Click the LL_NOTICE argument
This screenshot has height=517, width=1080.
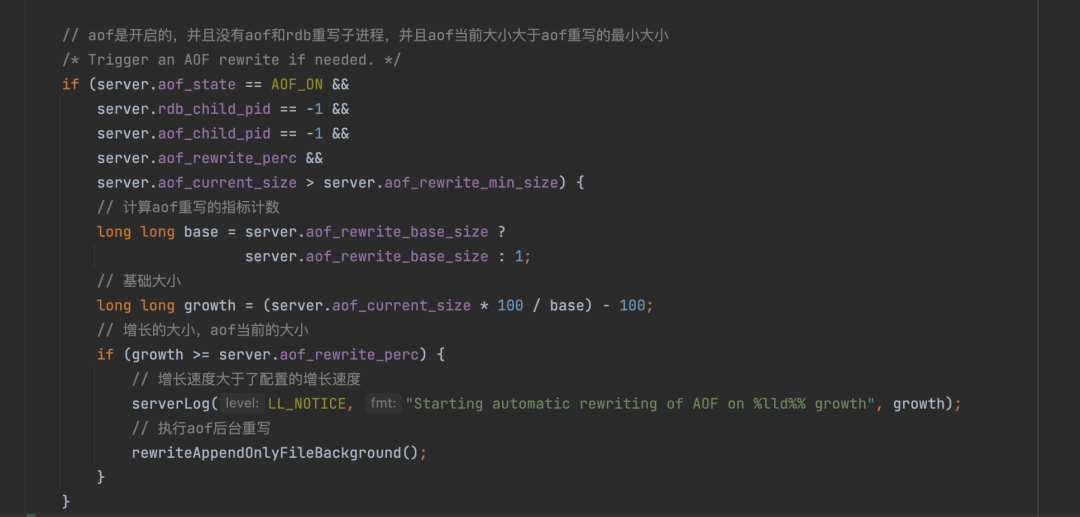307,404
